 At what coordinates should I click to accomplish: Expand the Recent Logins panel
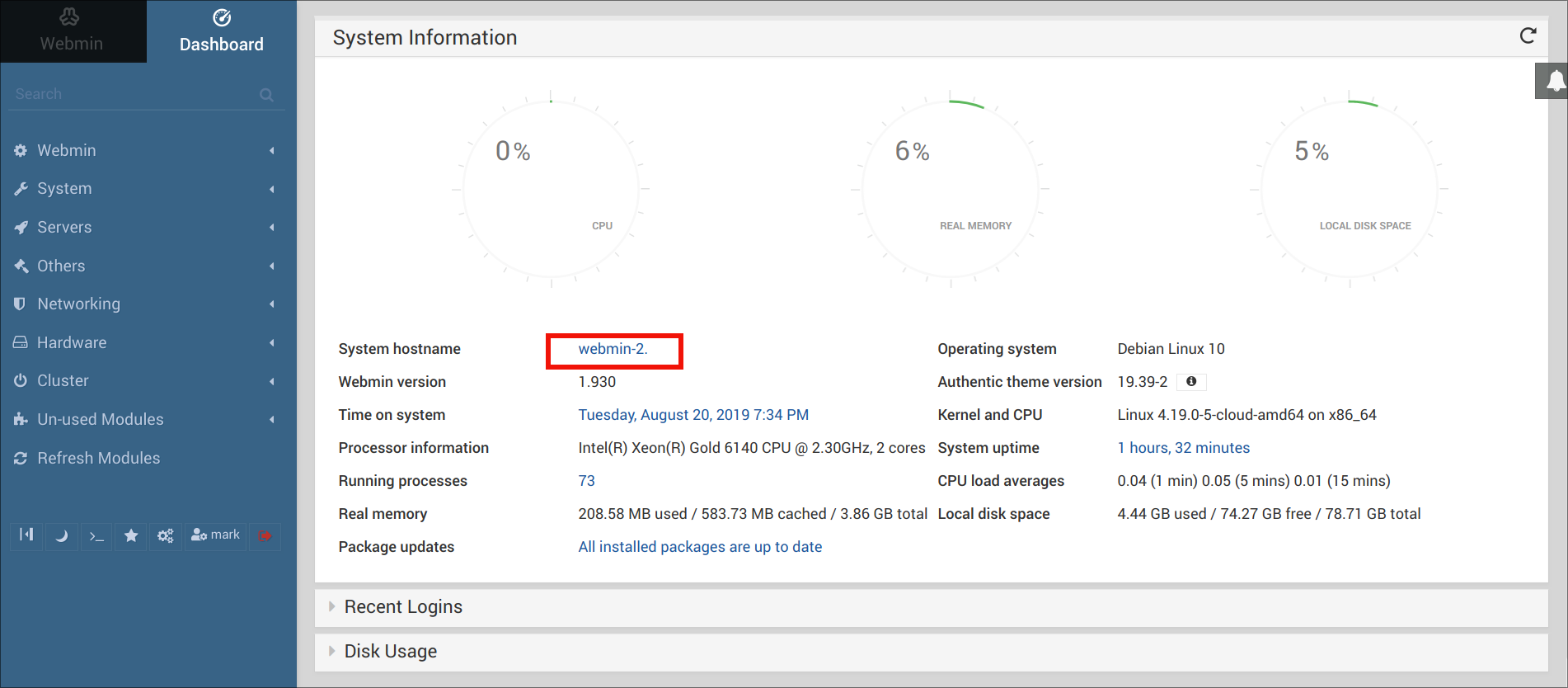coord(931,607)
